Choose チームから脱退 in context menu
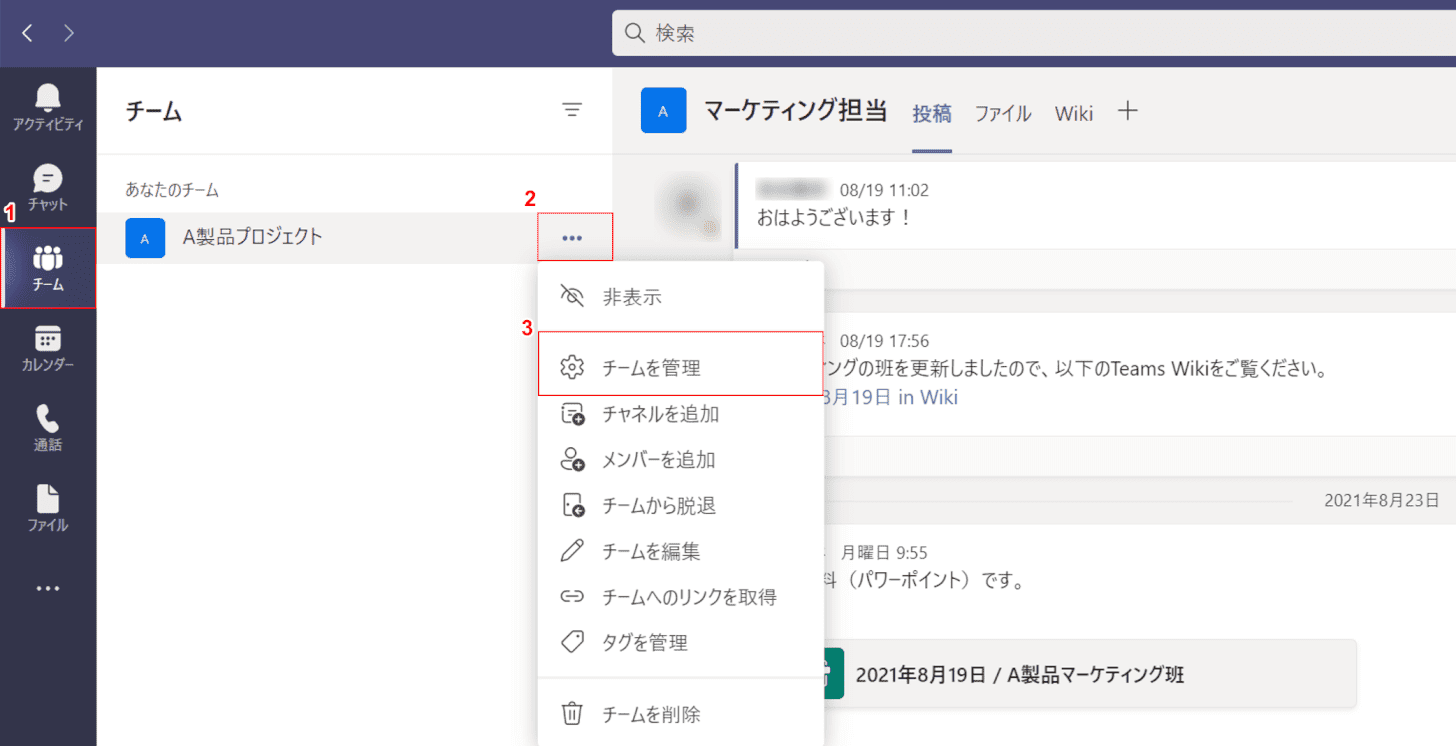1456x746 pixels. (x=681, y=506)
